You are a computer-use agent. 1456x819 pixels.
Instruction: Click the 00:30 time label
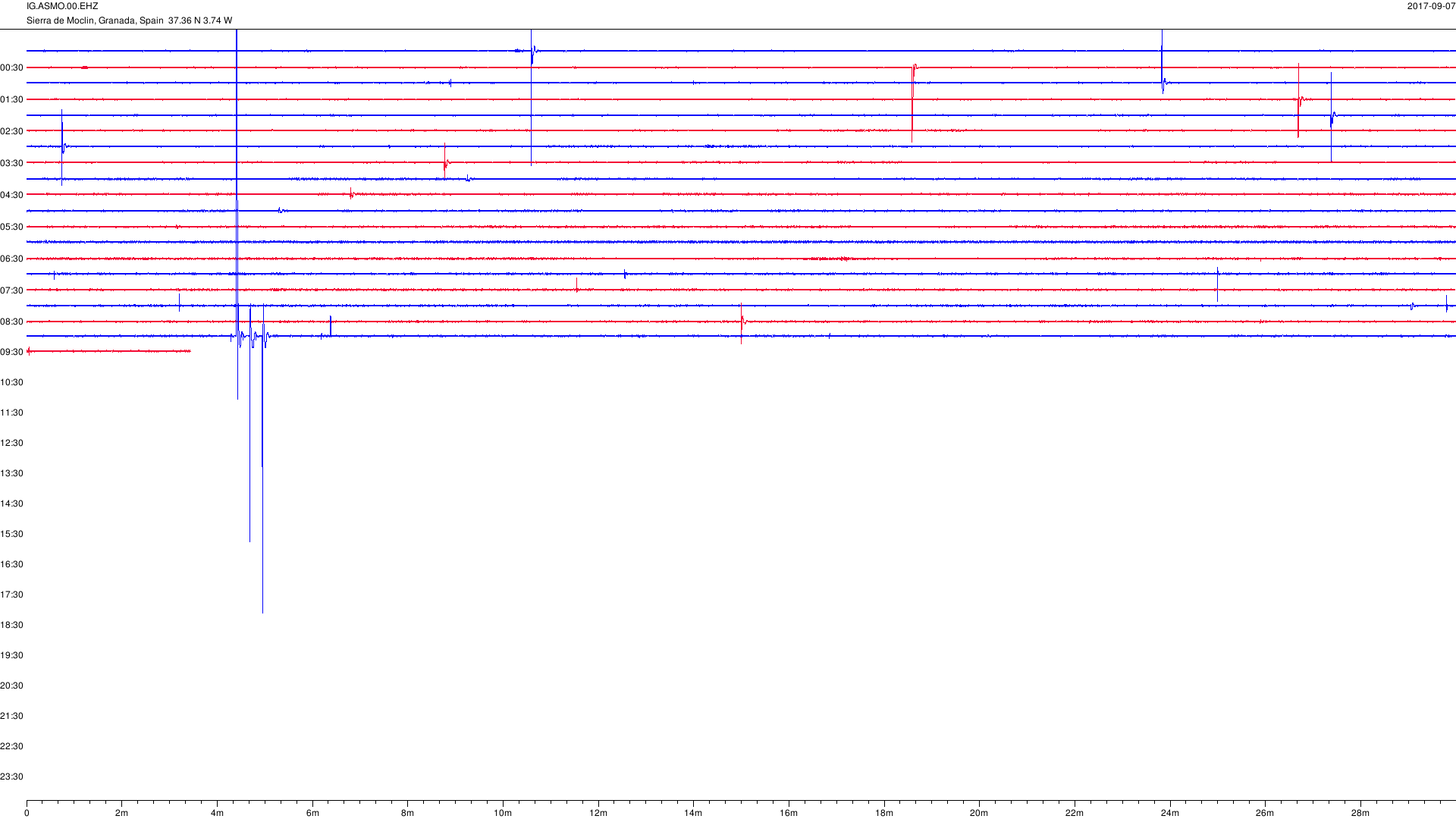[12, 68]
